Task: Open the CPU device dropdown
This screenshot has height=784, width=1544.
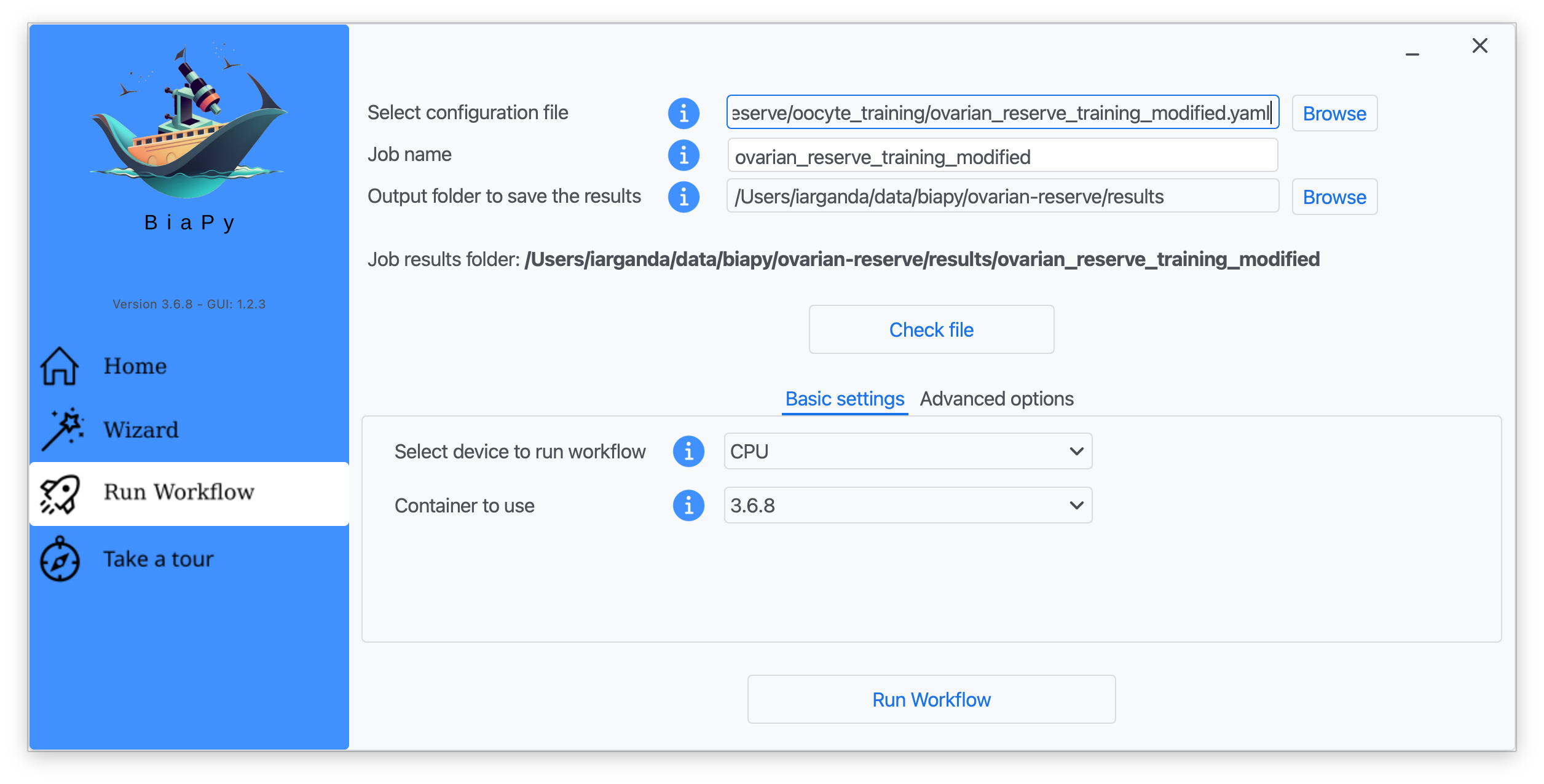Action: [908, 451]
